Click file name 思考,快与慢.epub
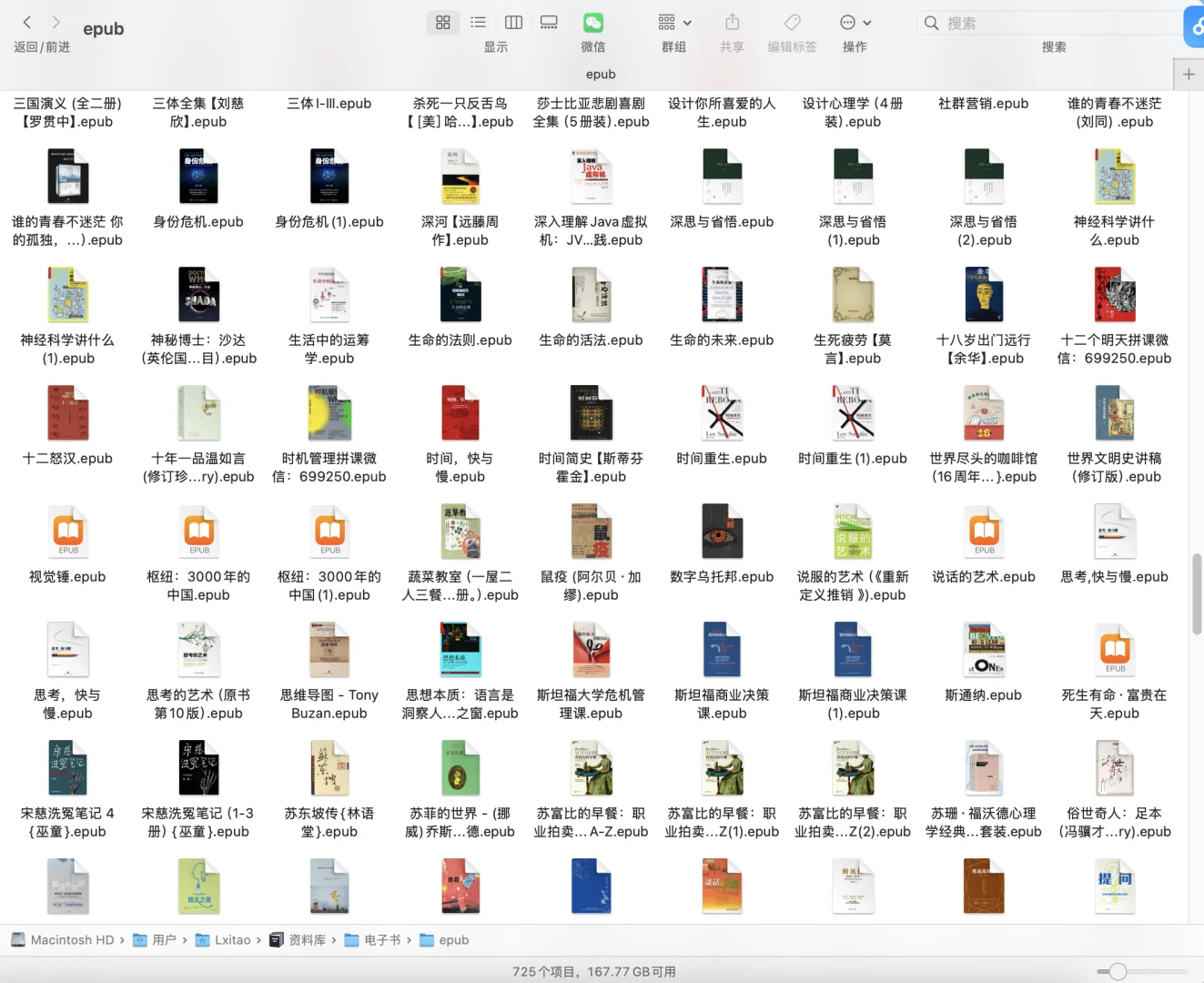Image resolution: width=1204 pixels, height=983 pixels. [x=1115, y=577]
